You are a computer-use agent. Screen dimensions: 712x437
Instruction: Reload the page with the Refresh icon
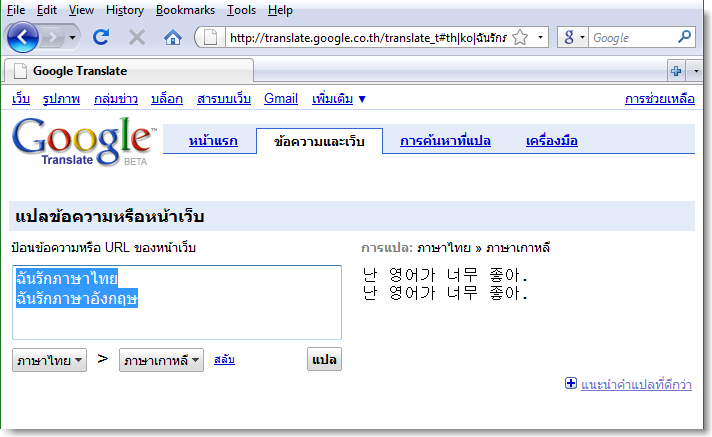101,37
